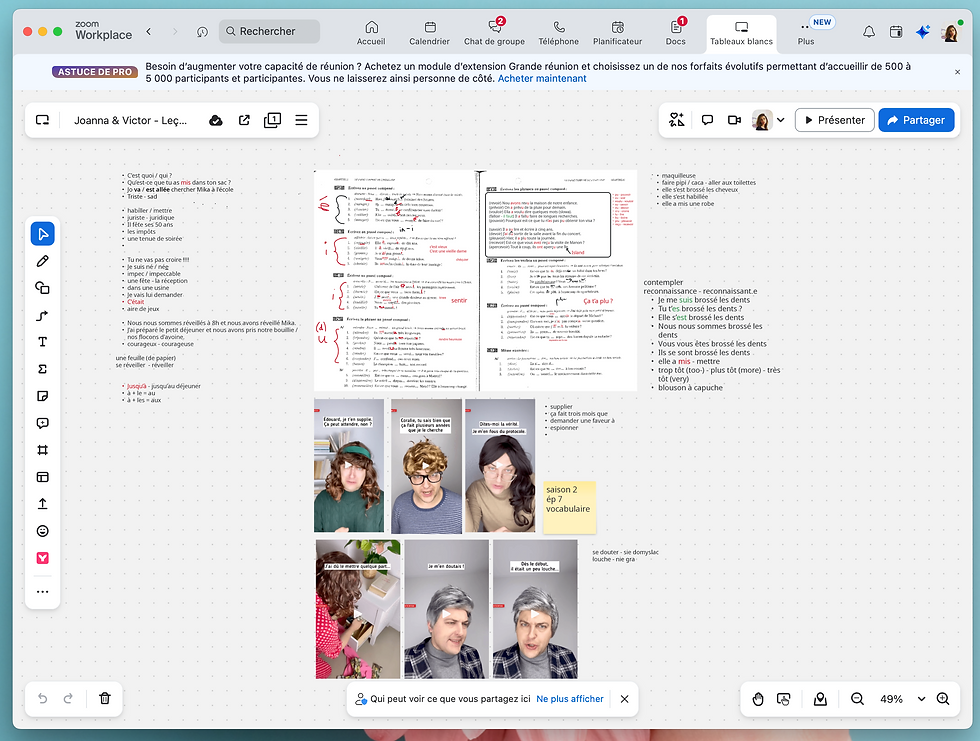
Task: Open the upload file tool
Action: tap(42, 504)
